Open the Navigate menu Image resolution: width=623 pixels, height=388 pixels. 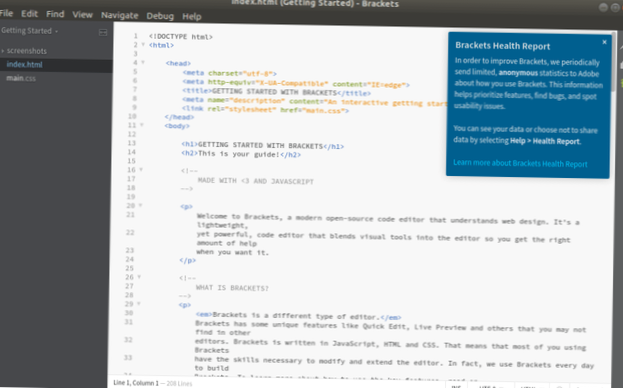pos(119,15)
